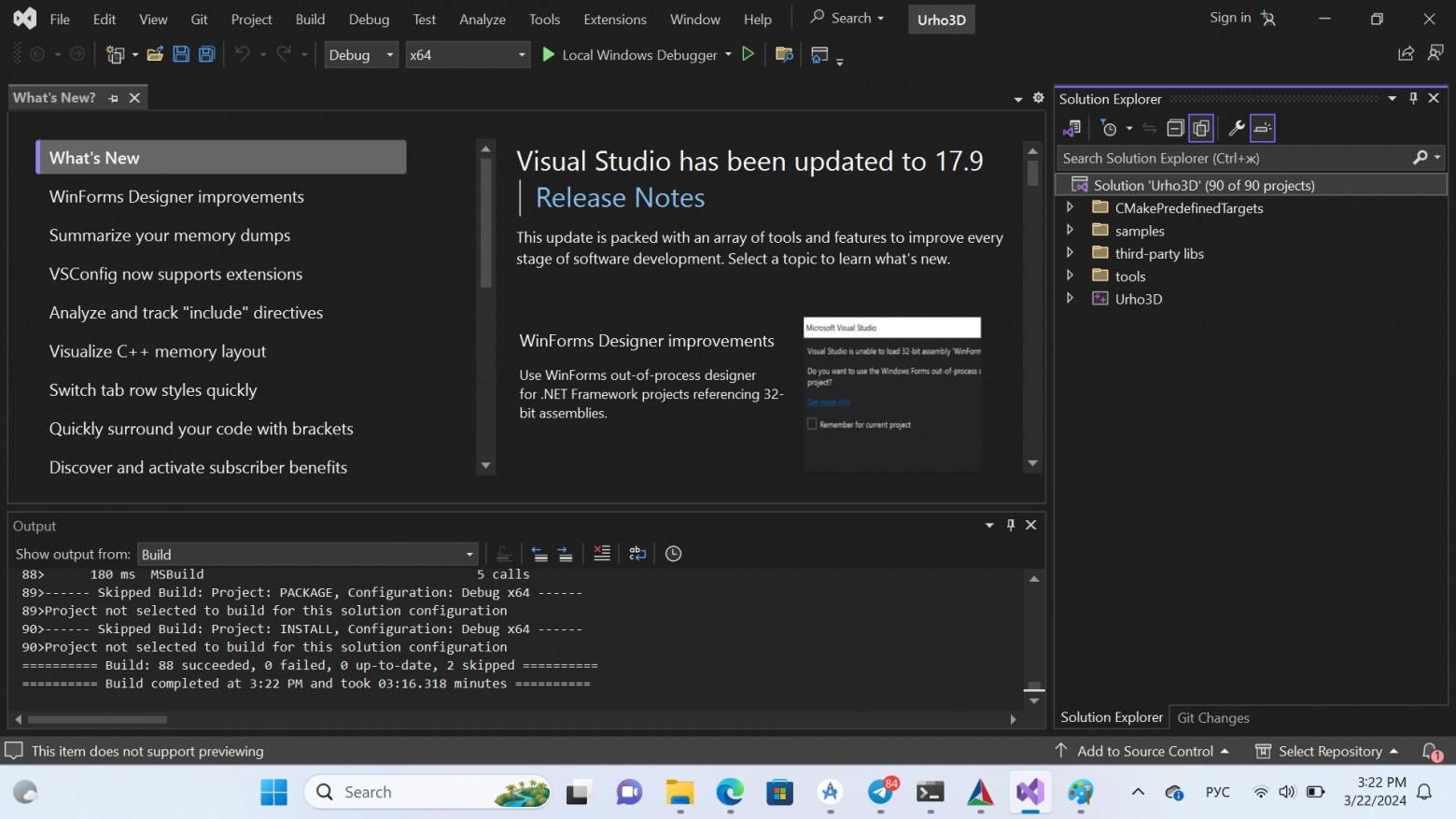Click the Pending Changes Filter clock icon
The width and height of the screenshot is (1456, 819).
[1109, 128]
